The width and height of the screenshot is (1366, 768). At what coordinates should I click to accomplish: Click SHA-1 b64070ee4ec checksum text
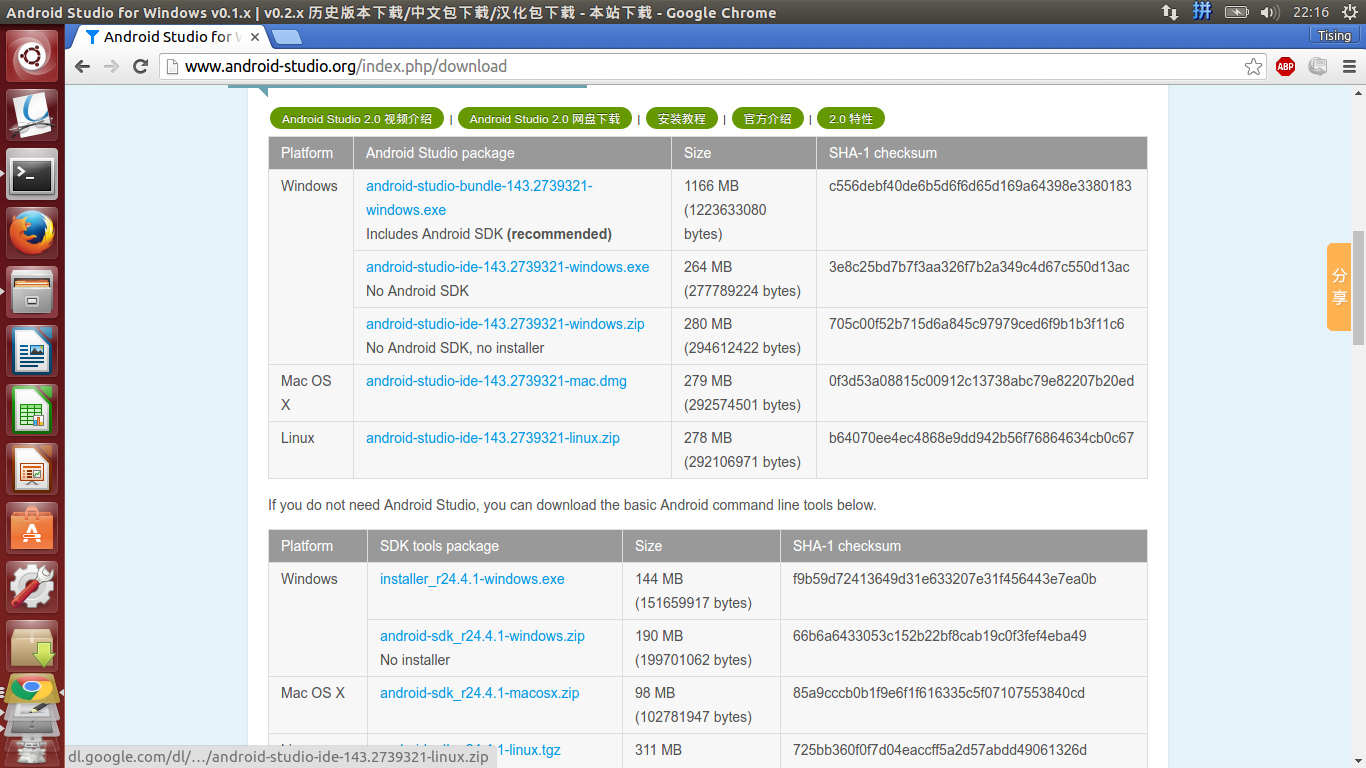coord(981,438)
